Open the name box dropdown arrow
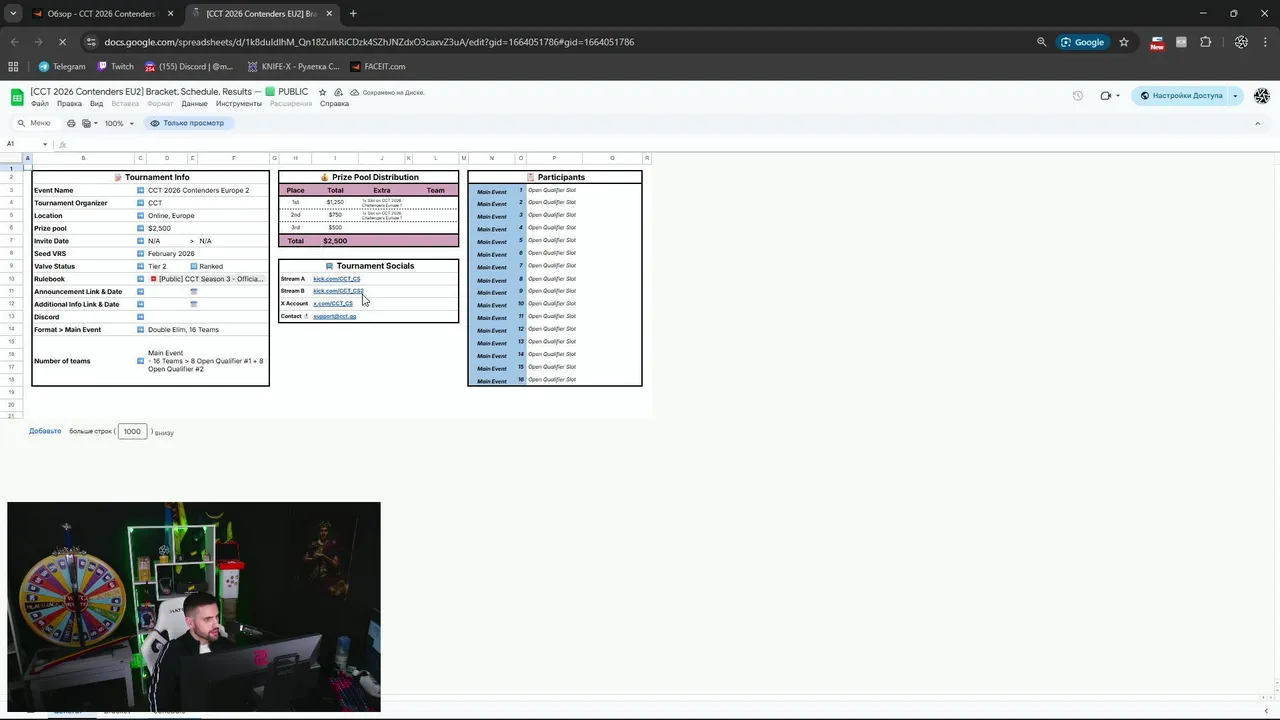Viewport: 1280px width, 720px height. pos(45,144)
